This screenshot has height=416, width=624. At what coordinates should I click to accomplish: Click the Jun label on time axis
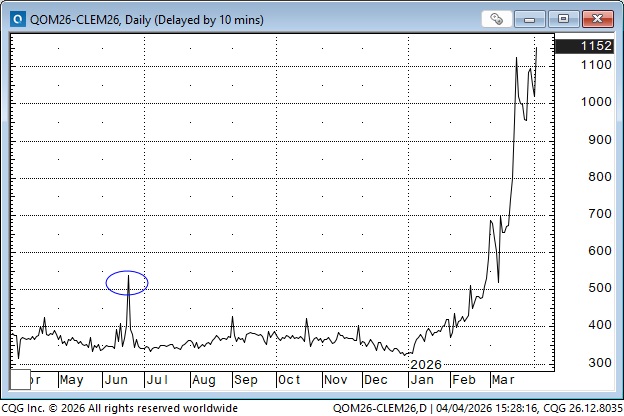(x=116, y=381)
